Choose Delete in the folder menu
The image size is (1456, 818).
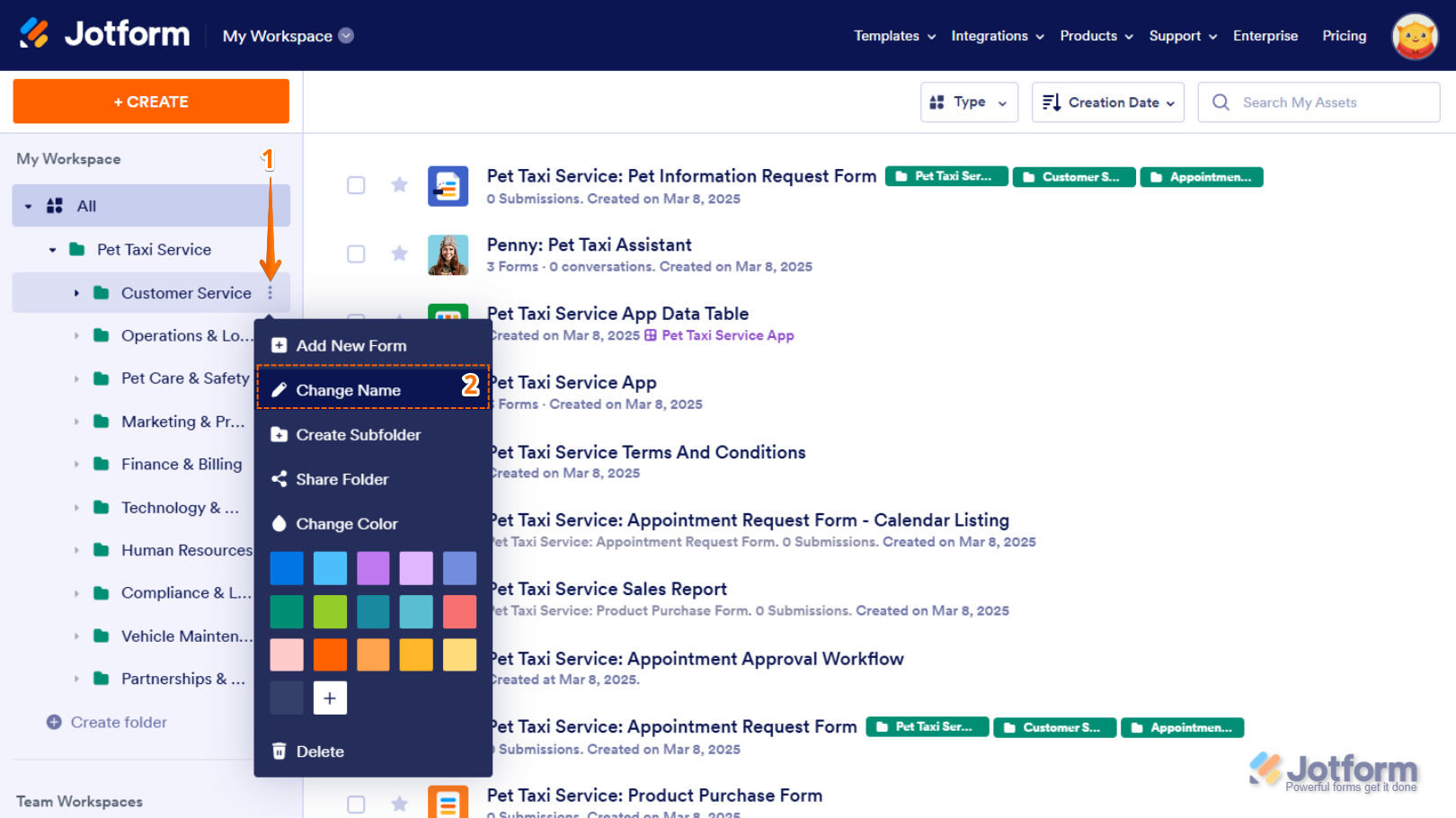pos(373,751)
